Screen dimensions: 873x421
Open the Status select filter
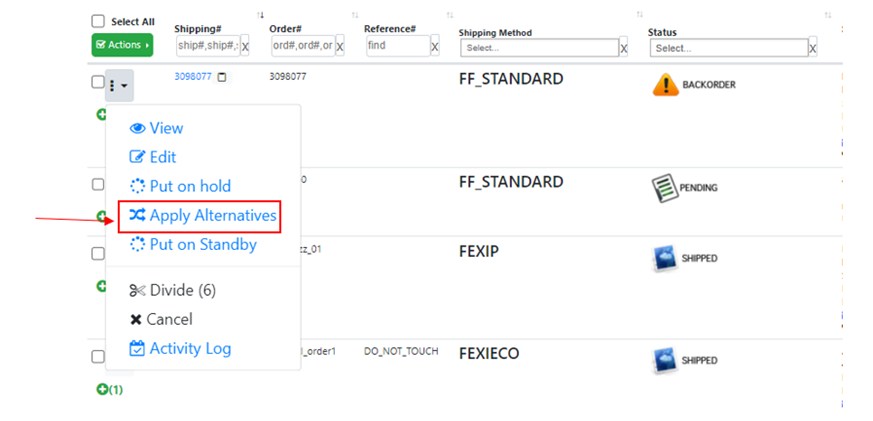[728, 48]
